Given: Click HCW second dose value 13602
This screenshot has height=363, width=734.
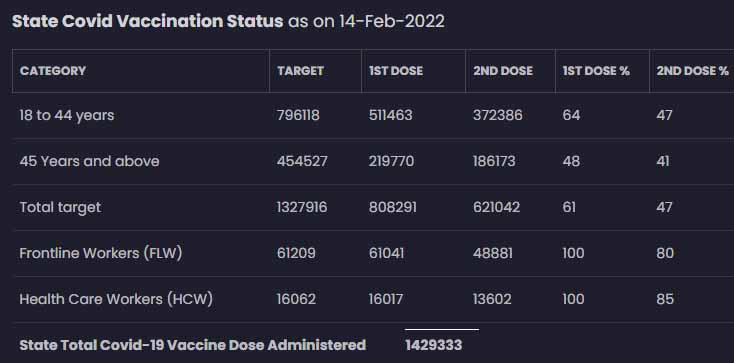Looking at the screenshot, I should pos(492,299).
